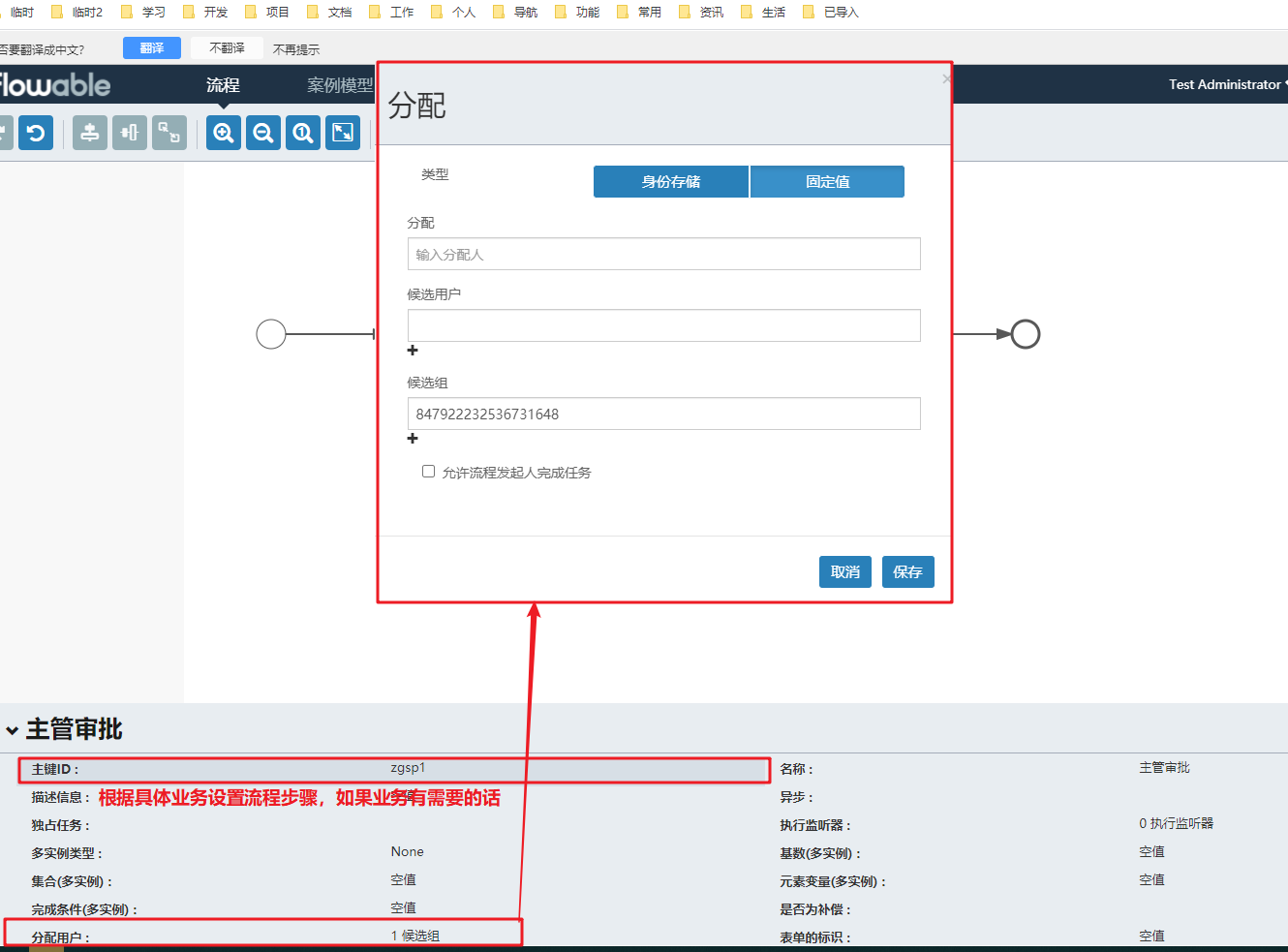The image size is (1288, 952).
Task: Select the start event circle on canvas
Action: coord(271,334)
